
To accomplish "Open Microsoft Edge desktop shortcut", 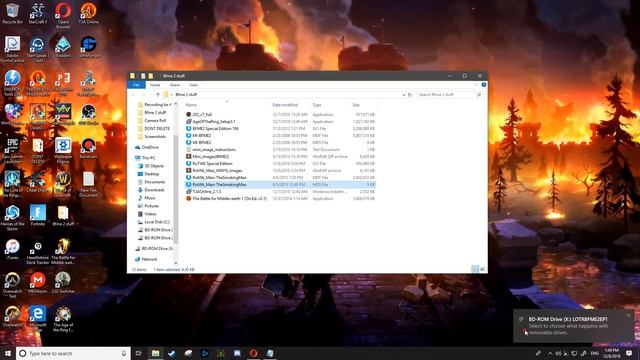I will point(38,318).
